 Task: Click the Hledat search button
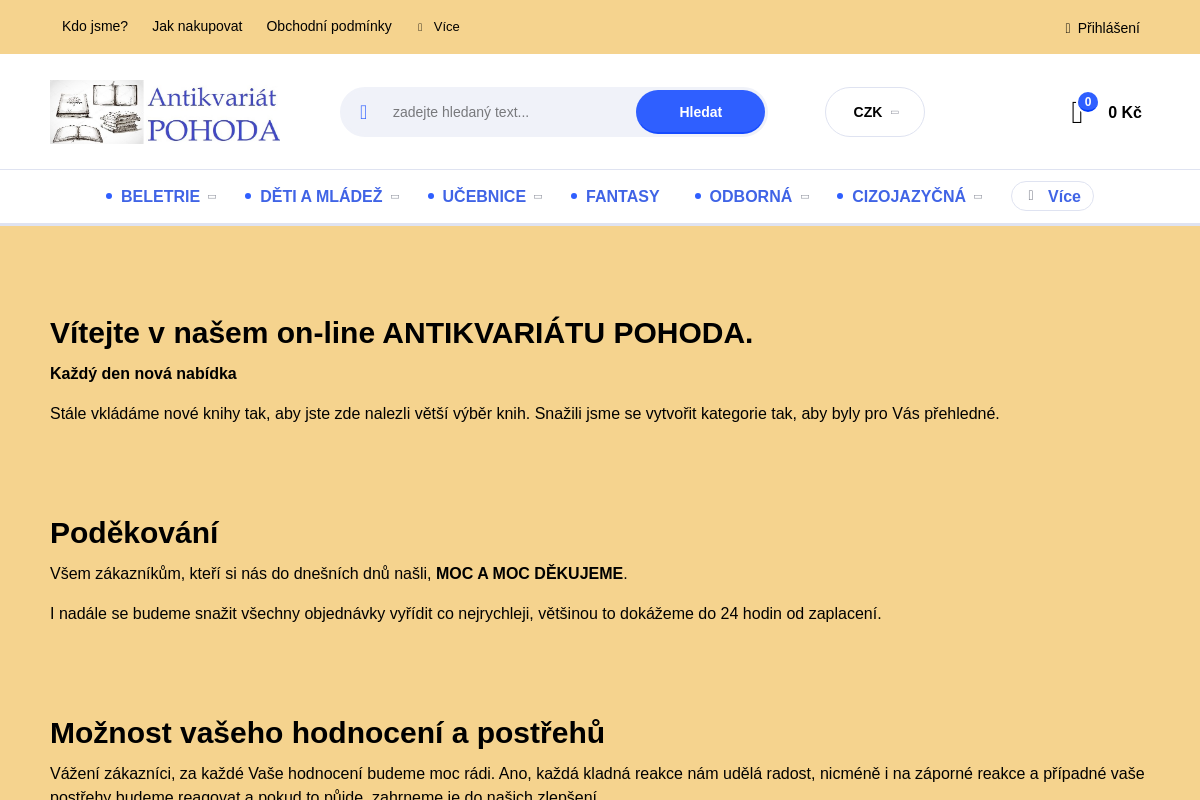point(700,112)
